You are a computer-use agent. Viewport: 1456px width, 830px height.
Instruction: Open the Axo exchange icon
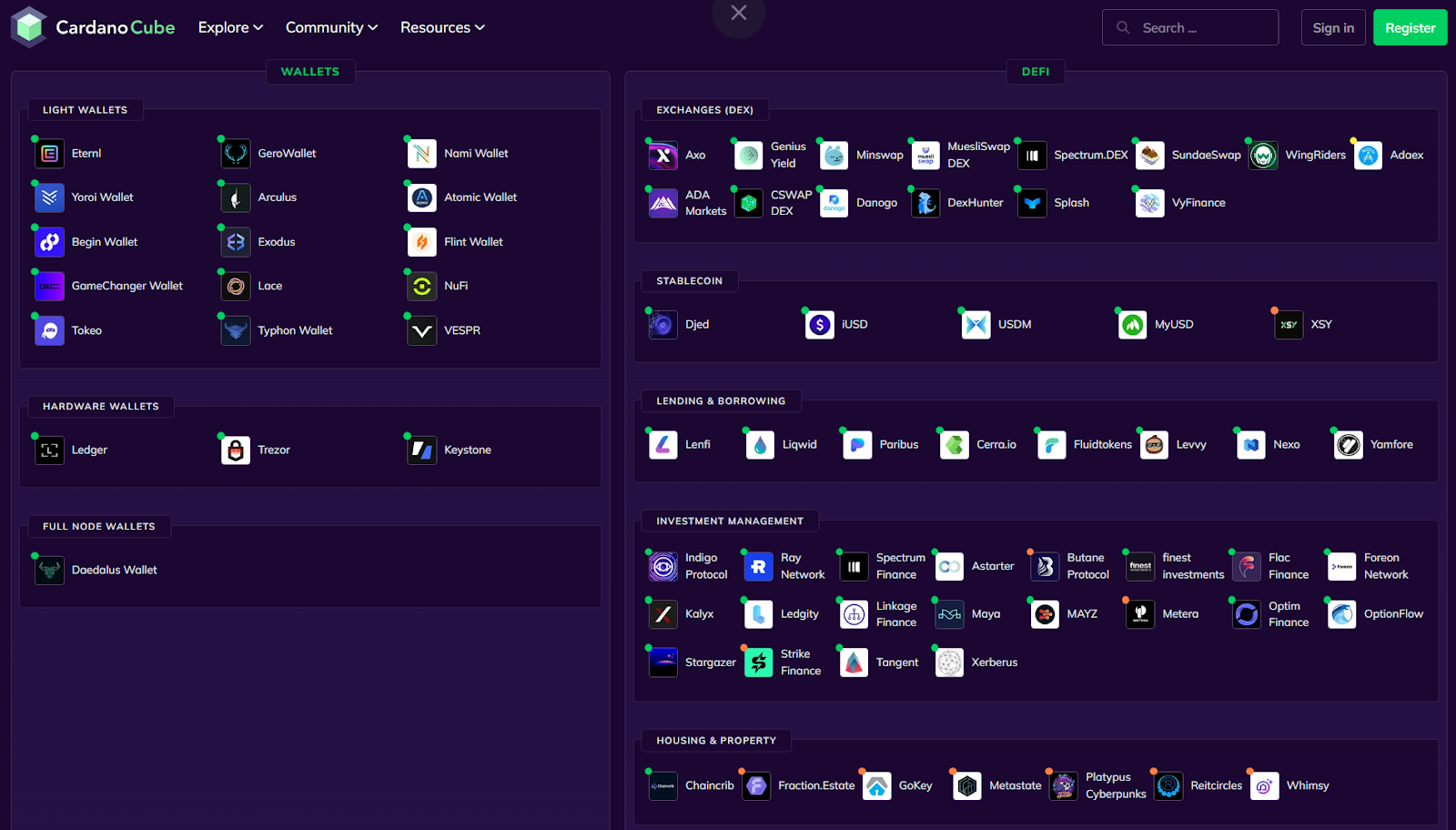663,156
